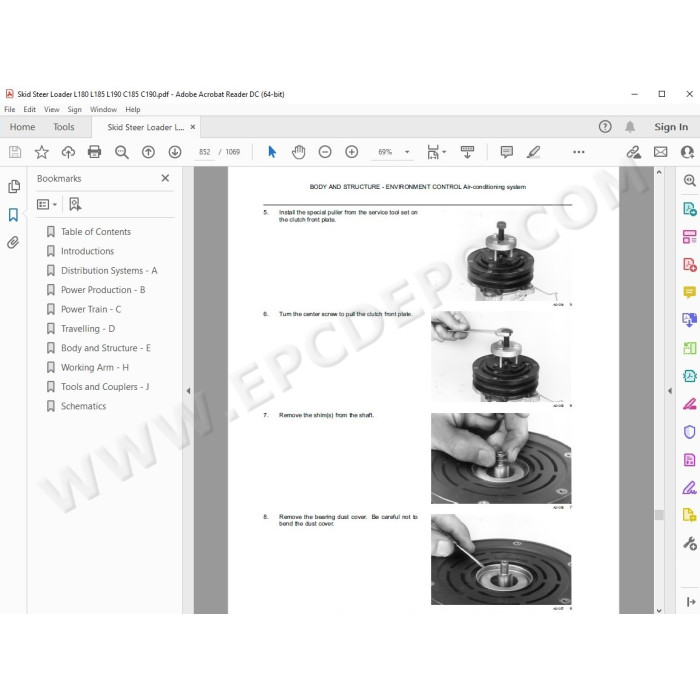700x700 pixels.
Task: Click the scroll down arrow of the document
Action: 659,610
